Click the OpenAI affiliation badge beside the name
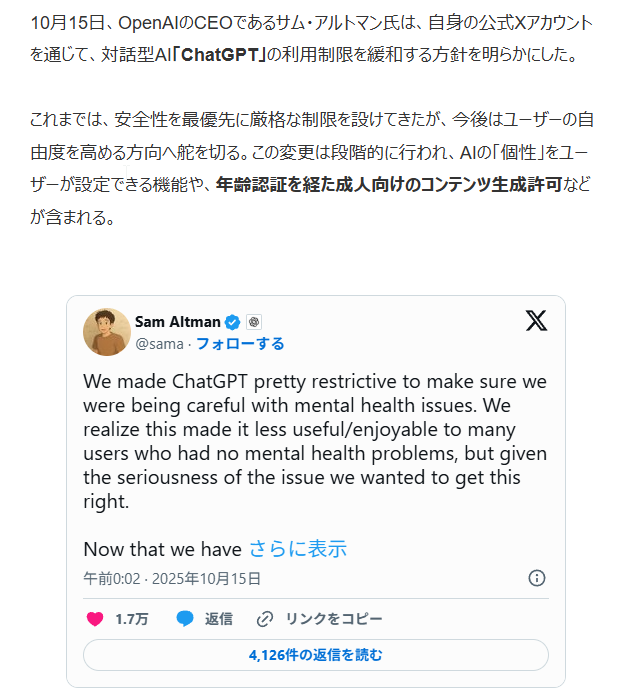Image resolution: width=619 pixels, height=694 pixels. click(254, 322)
